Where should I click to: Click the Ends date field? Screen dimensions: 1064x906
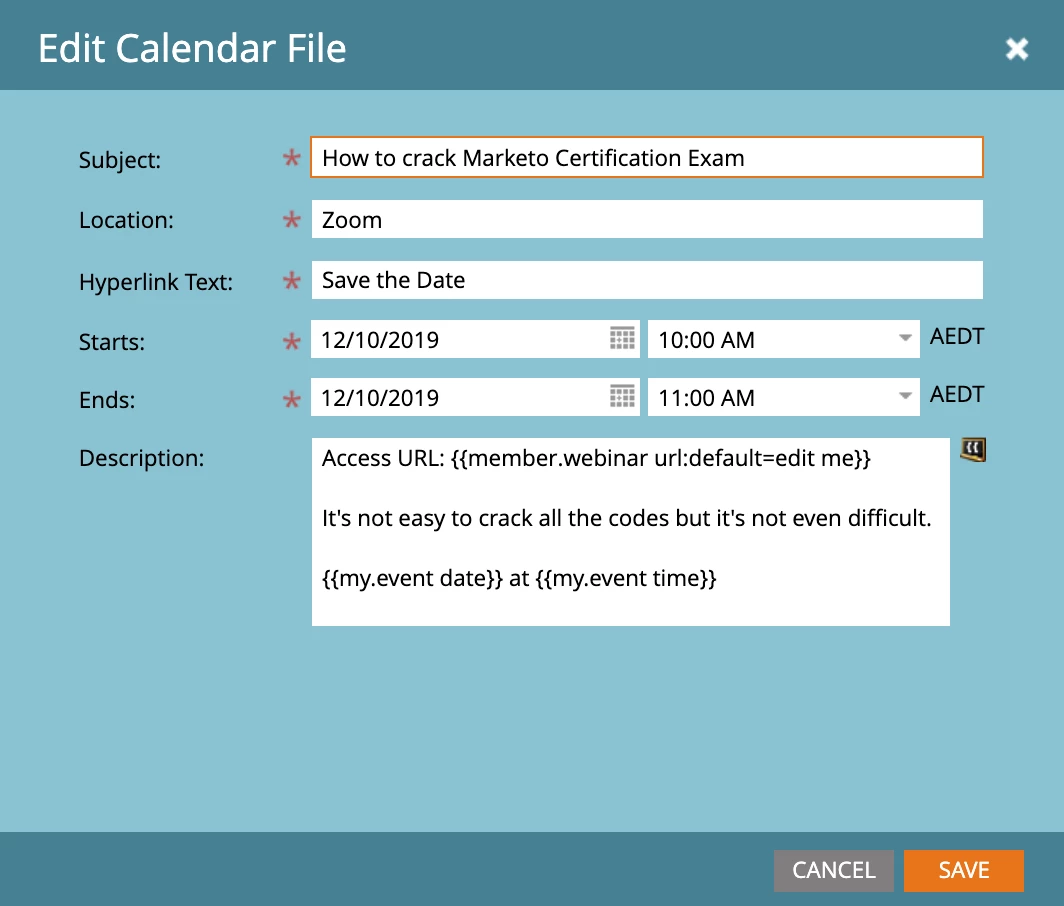475,397
